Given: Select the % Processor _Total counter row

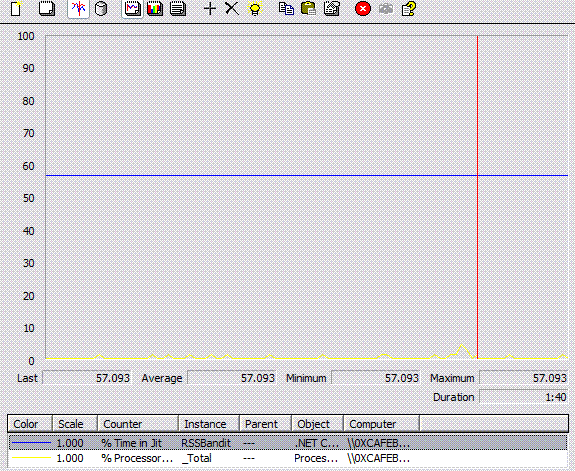Looking at the screenshot, I should [x=288, y=458].
